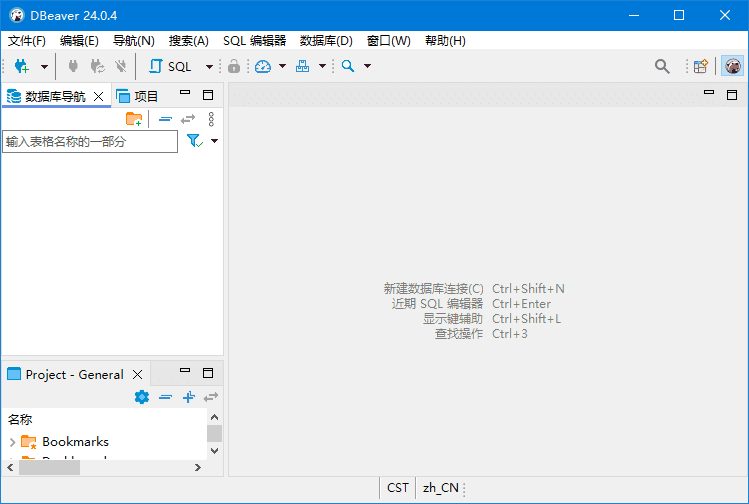This screenshot has height=504, width=749.
Task: Switch to the 项目 tab
Action: [x=138, y=96]
